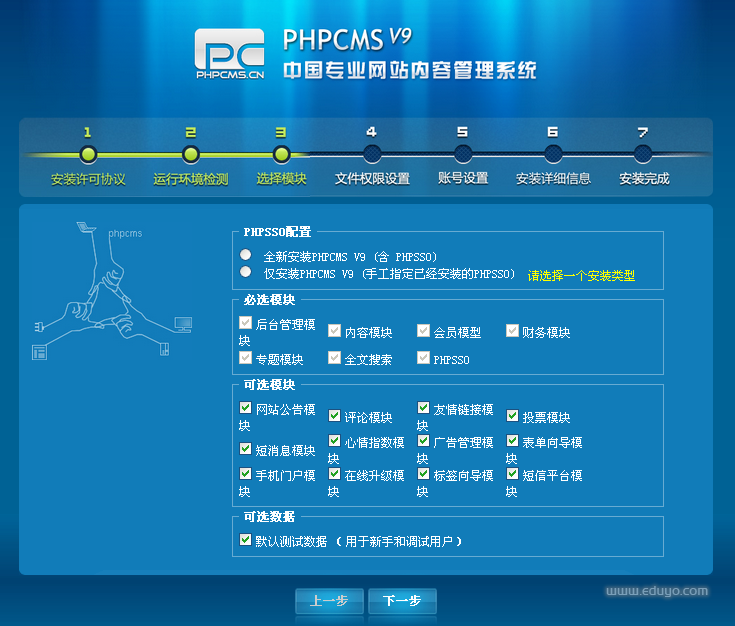Click the PHPSSO配置 section heading

(277, 232)
